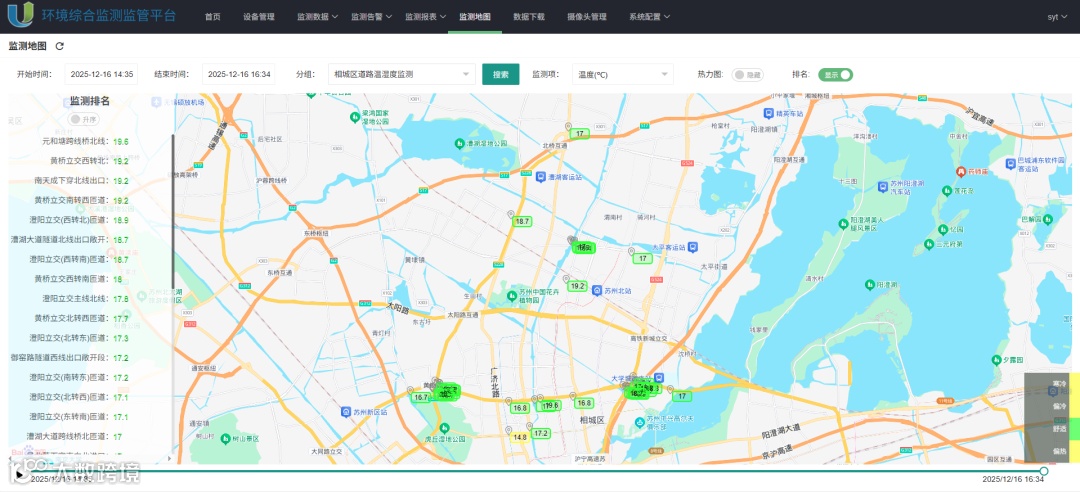Viewport: 1080px width, 492px height.
Task: Select ranking row 黄桥立交北转西匝道
Action: (81, 318)
